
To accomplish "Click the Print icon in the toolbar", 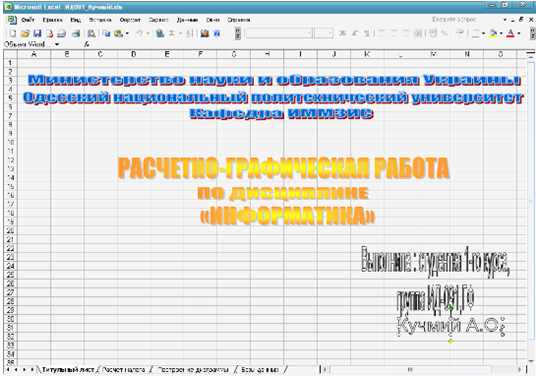I will (x=76, y=33).
